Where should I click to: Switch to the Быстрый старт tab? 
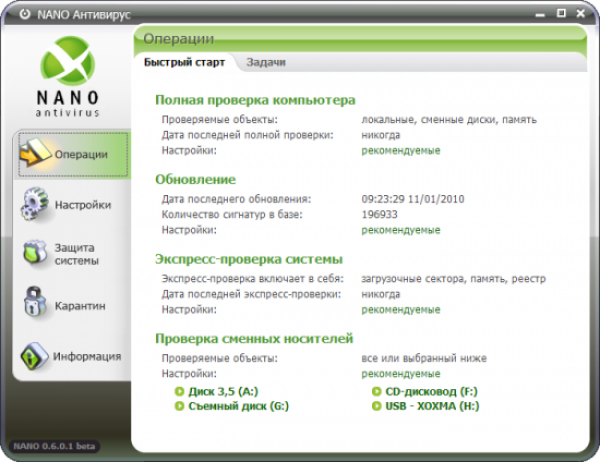tap(184, 62)
